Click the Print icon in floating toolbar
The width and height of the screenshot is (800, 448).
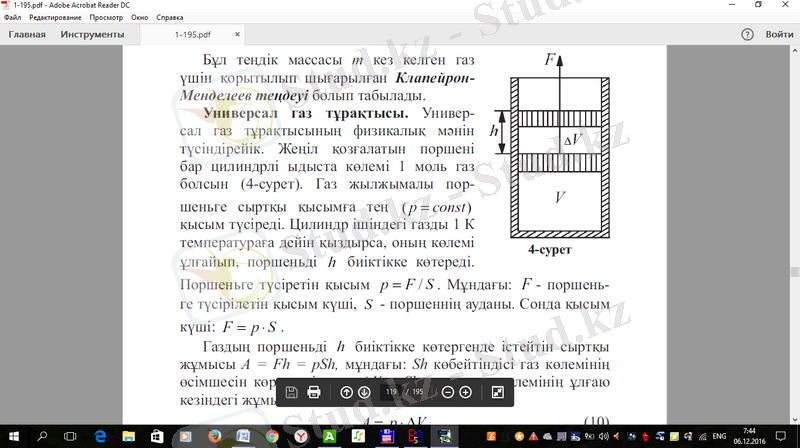pos(314,392)
